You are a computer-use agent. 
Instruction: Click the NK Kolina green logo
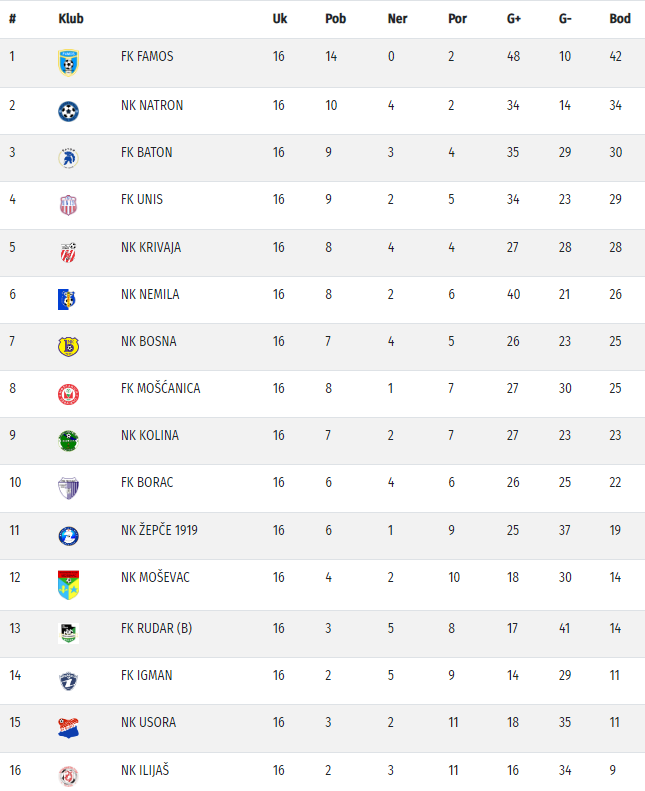68,441
